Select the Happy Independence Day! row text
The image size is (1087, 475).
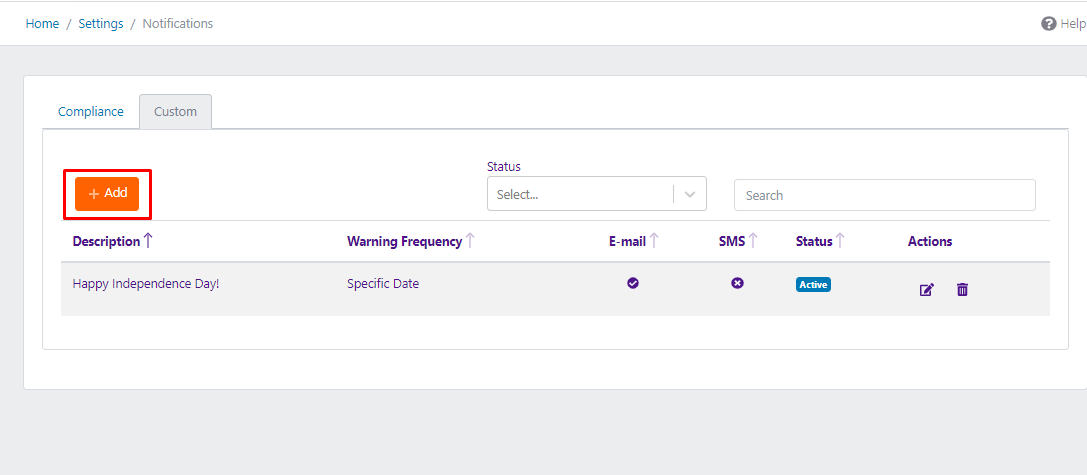click(146, 284)
